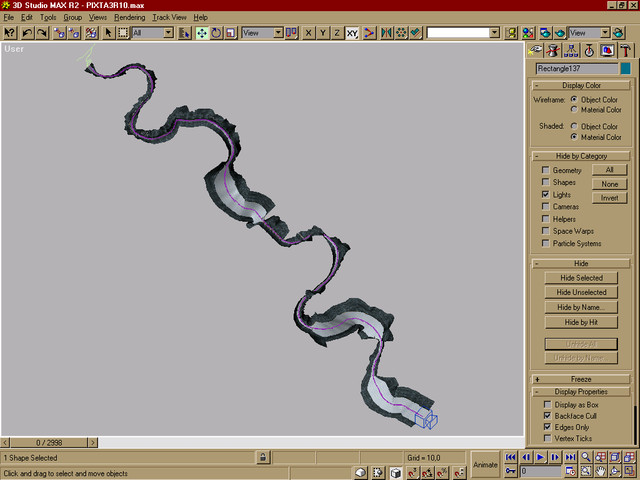Image resolution: width=640 pixels, height=480 pixels.
Task: Toggle the 3D Snap magnet icon
Action: point(413,473)
